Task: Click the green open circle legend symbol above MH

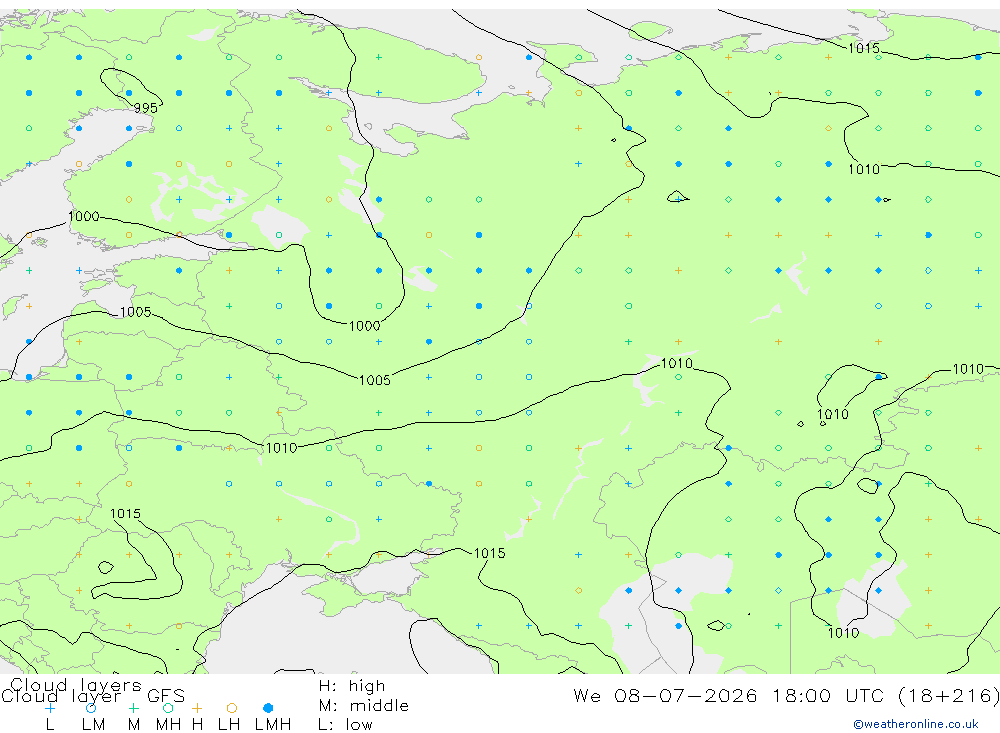Action: tap(168, 708)
